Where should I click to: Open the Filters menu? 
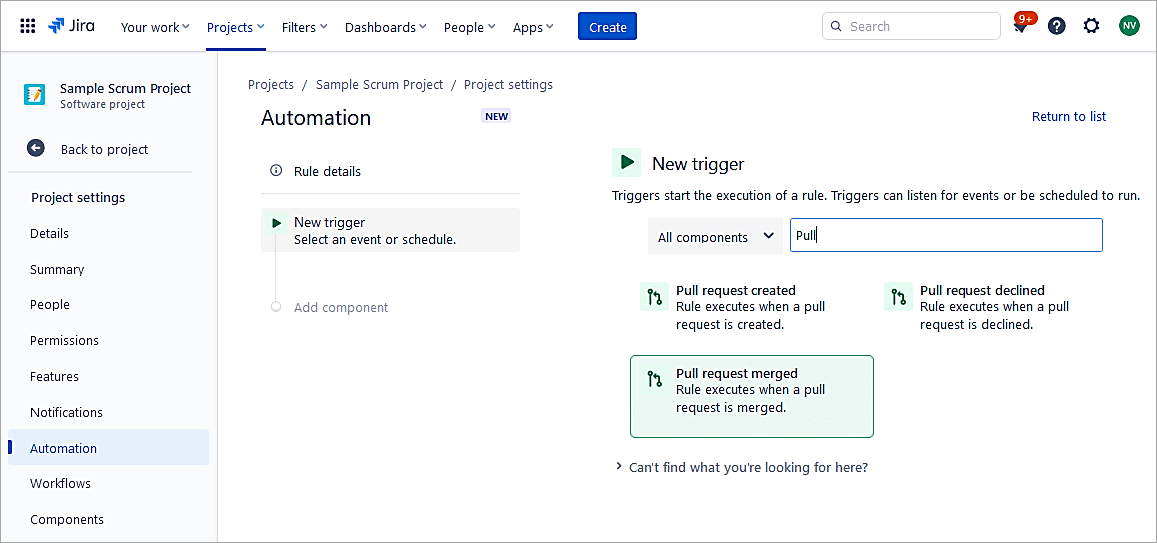(304, 27)
